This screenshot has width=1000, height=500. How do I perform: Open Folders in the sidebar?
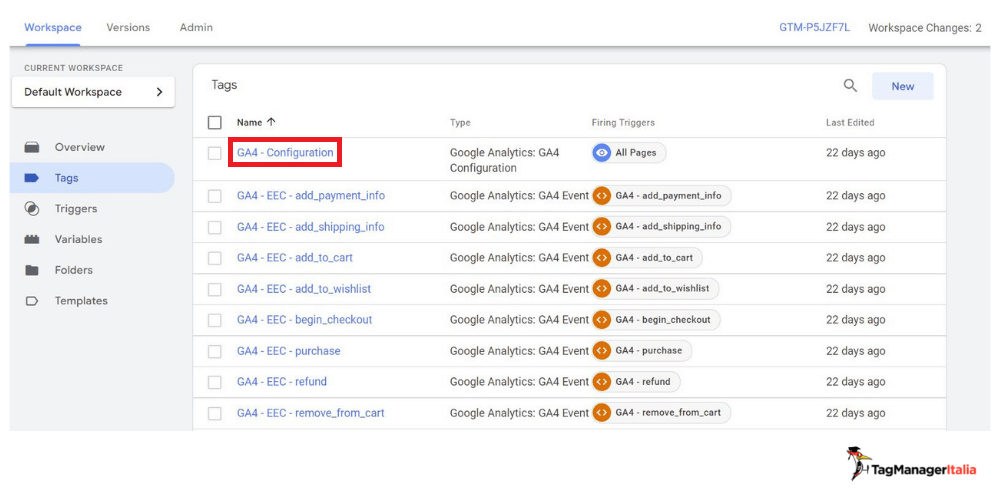74,270
